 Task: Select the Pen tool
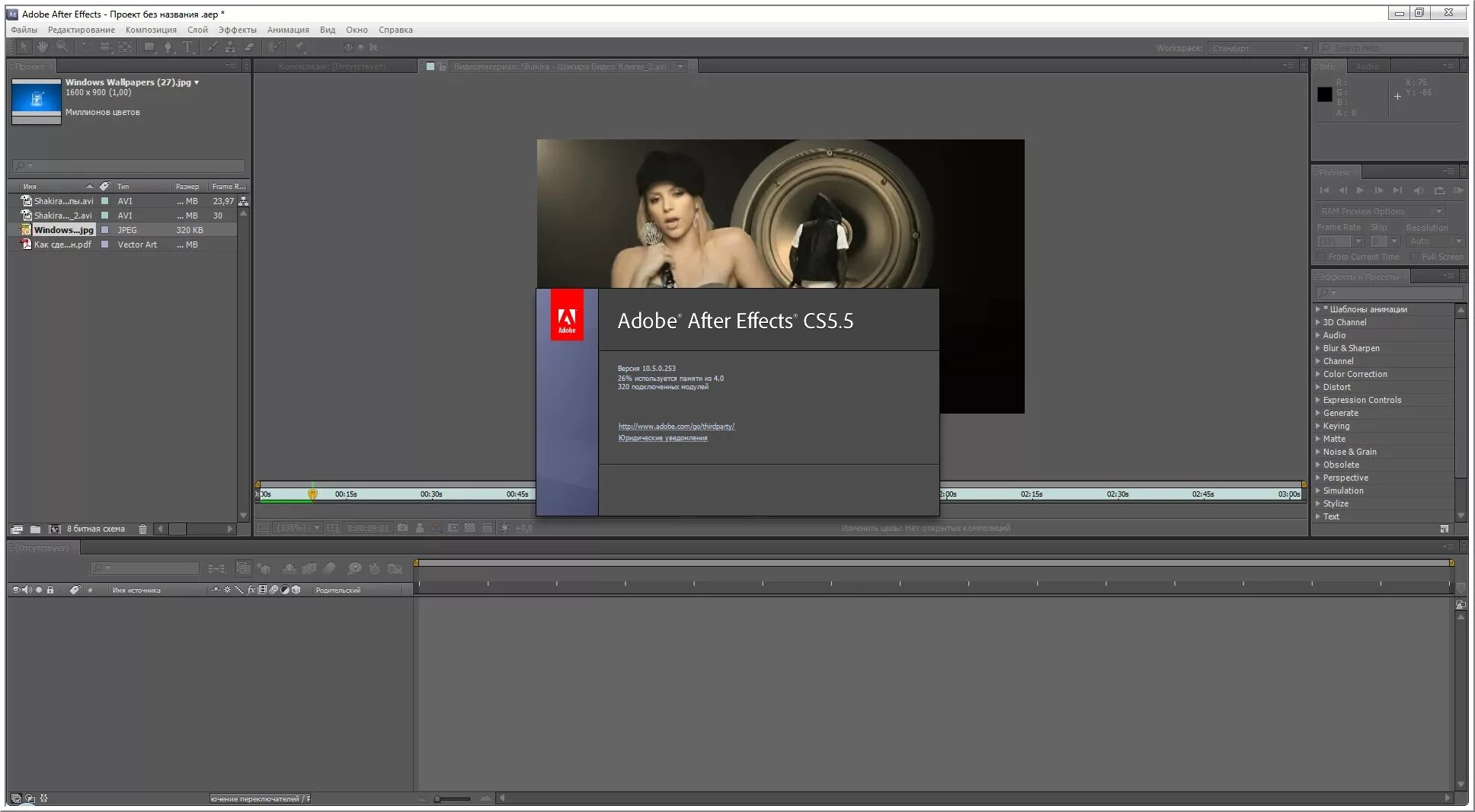(x=168, y=47)
